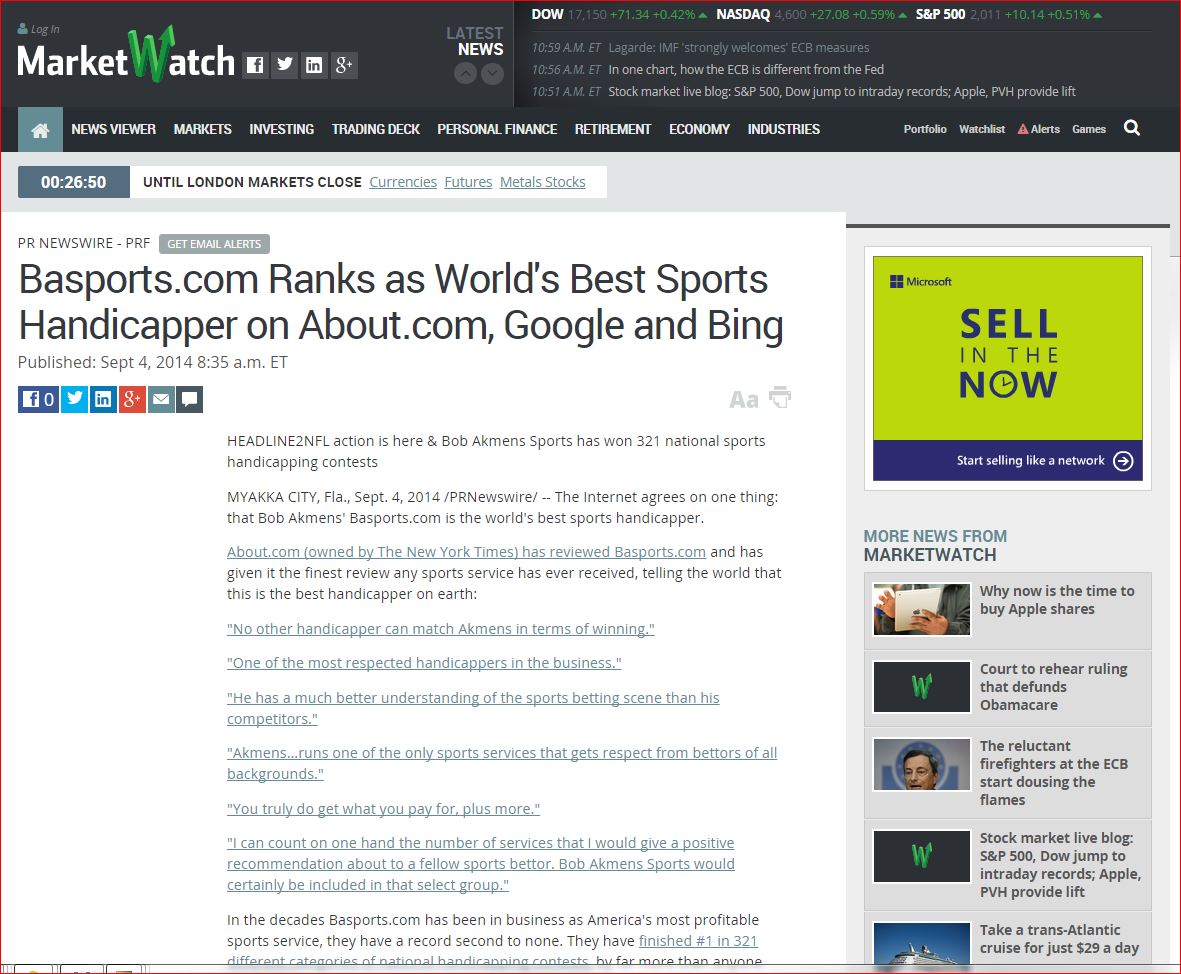
Task: Show previous latest news with up arrow
Action: click(465, 73)
